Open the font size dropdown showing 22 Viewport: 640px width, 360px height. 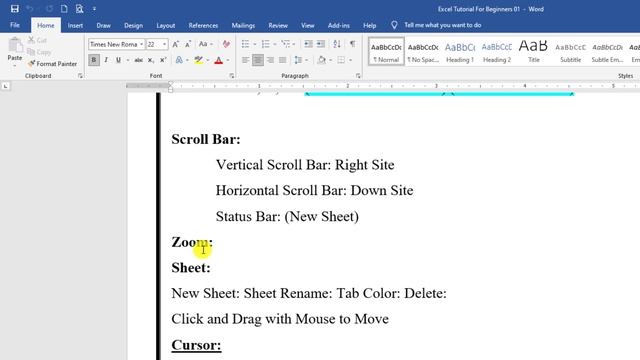(164, 44)
